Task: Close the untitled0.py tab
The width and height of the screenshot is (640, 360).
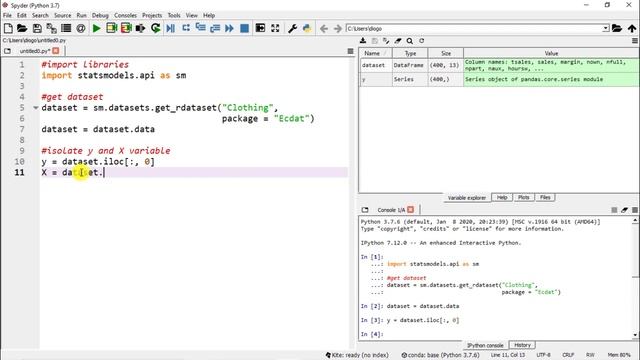Action: pos(56,51)
